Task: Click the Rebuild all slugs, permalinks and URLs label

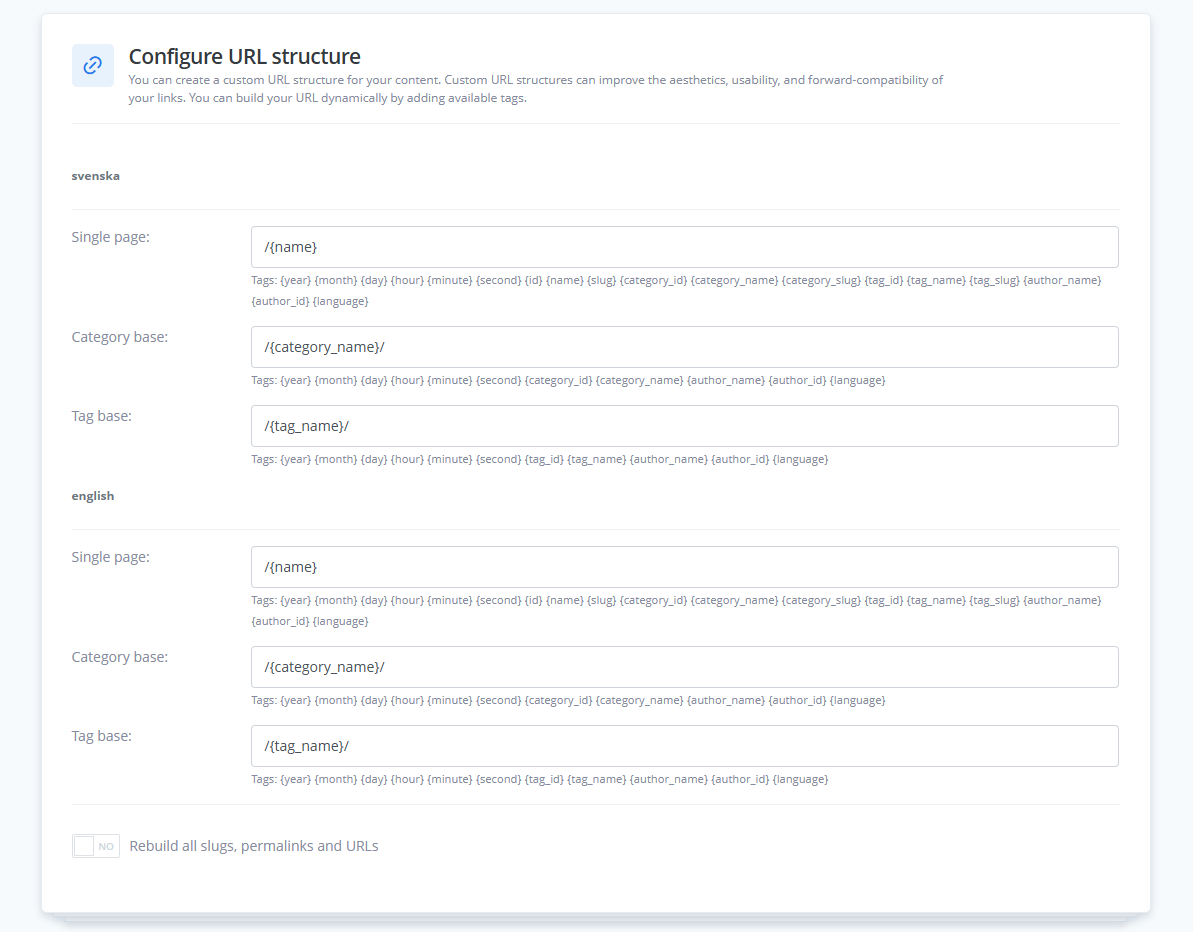Action: [254, 846]
